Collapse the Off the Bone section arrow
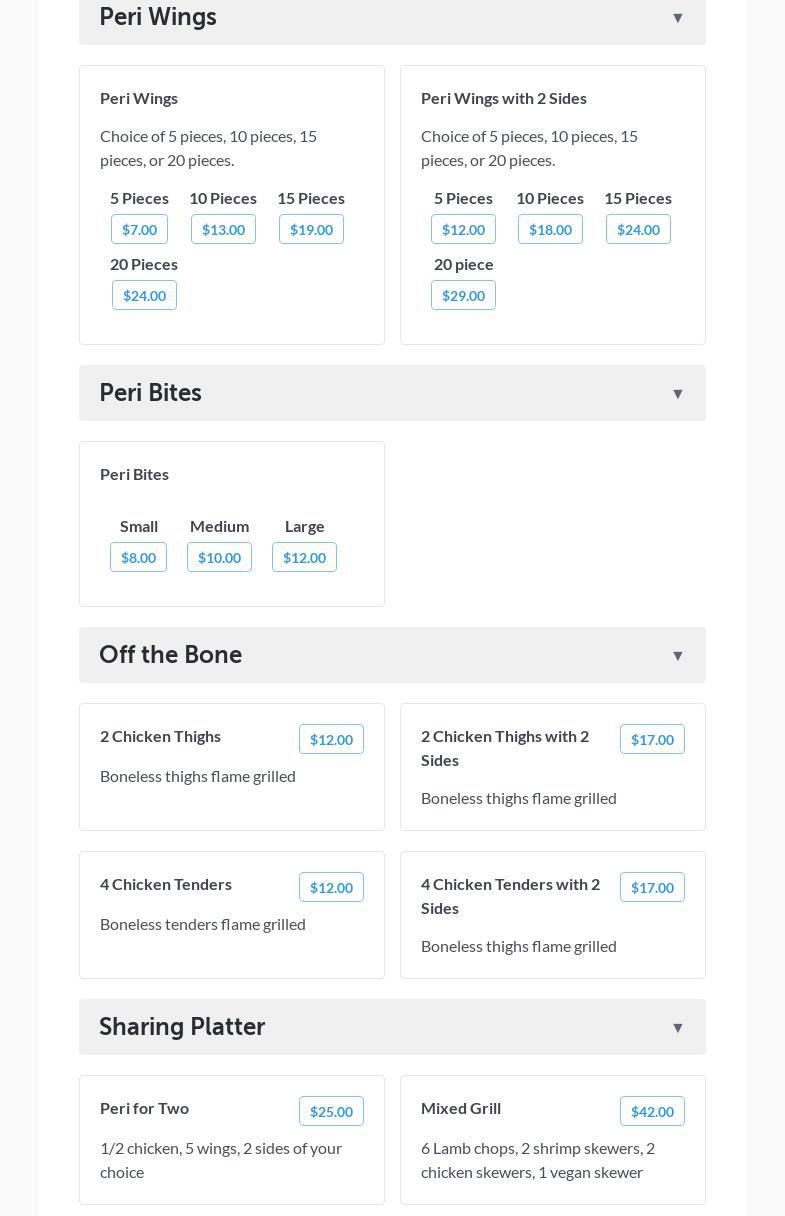 [x=677, y=656]
